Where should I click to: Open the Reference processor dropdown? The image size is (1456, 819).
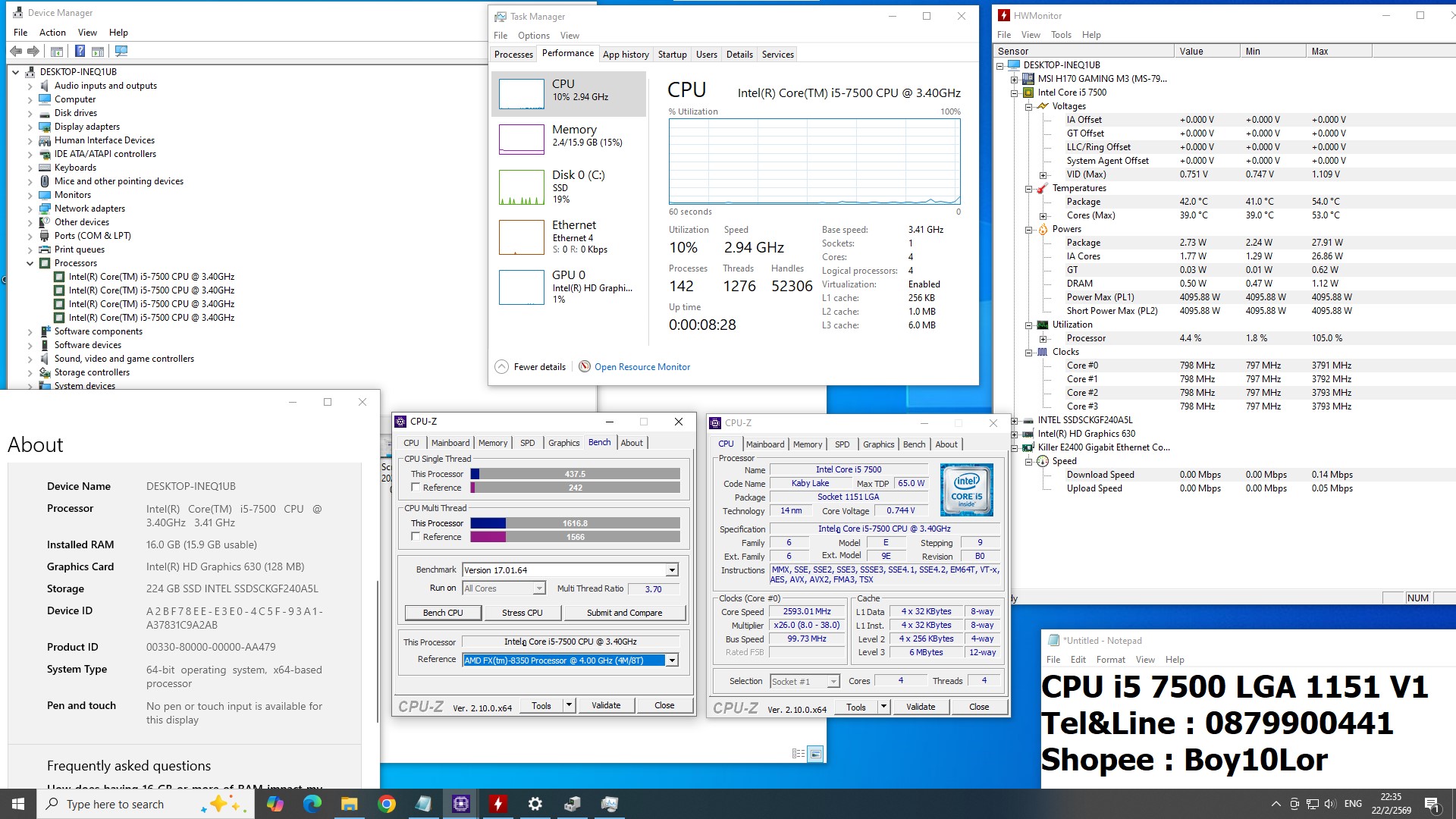(x=672, y=661)
